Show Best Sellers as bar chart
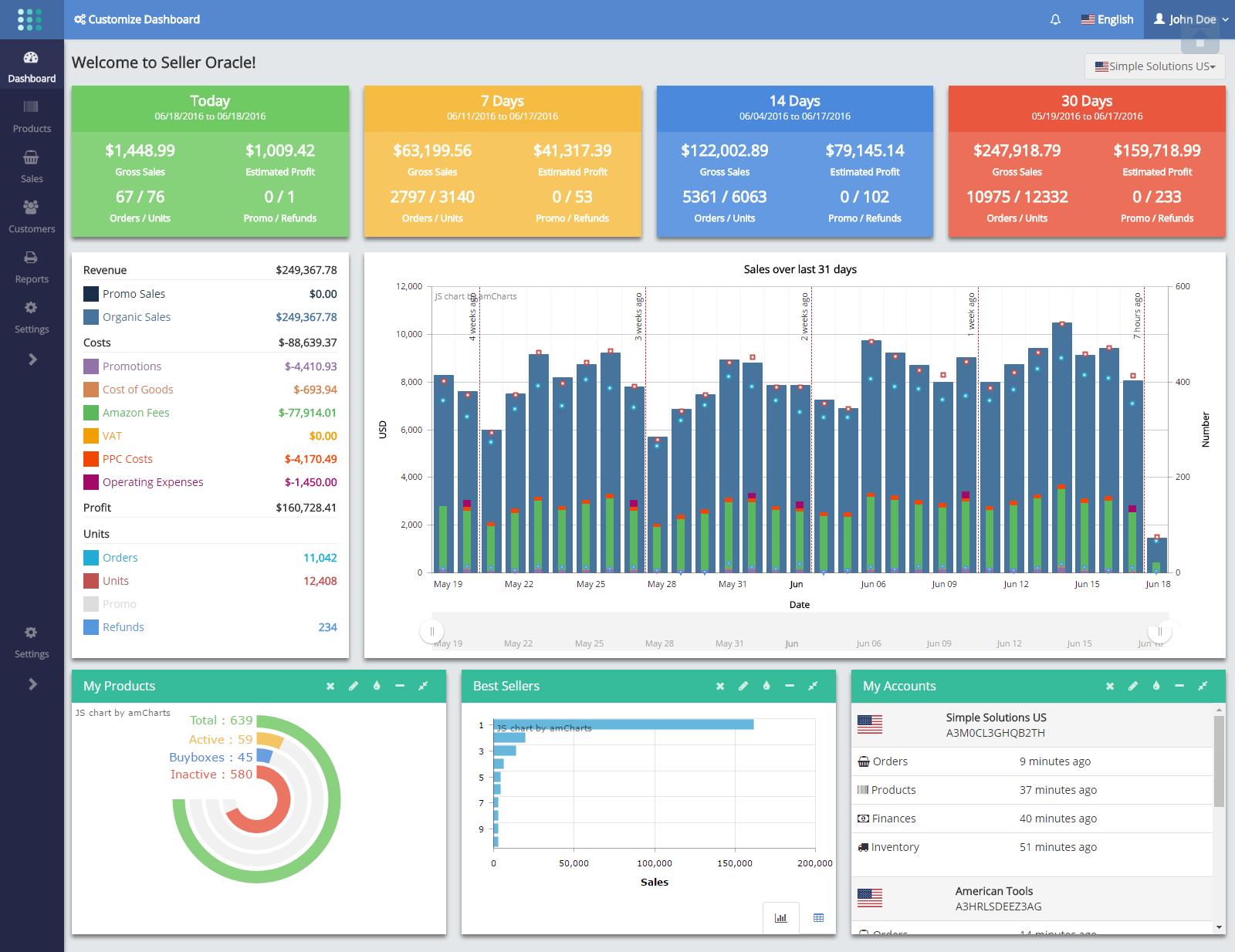The height and width of the screenshot is (952, 1235). 780,918
